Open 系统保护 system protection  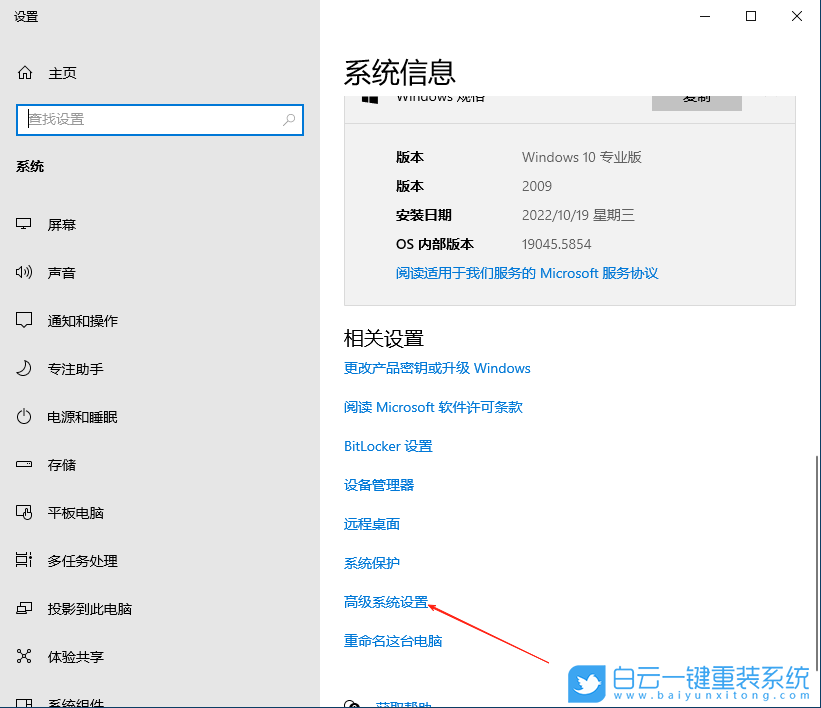click(371, 563)
